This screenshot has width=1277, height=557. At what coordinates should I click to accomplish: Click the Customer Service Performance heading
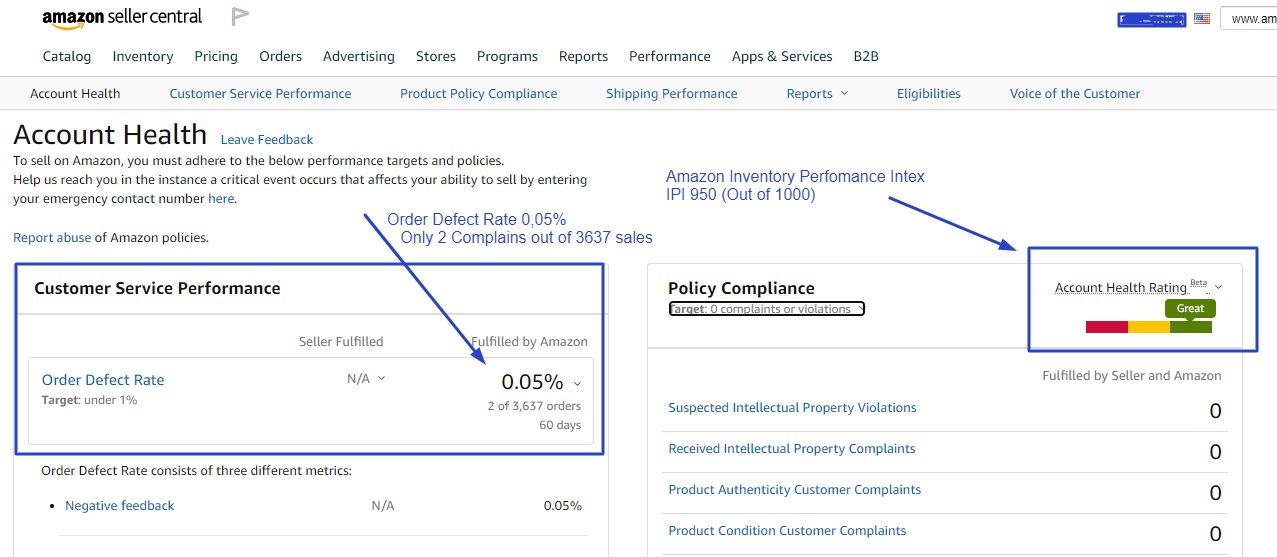(157, 288)
